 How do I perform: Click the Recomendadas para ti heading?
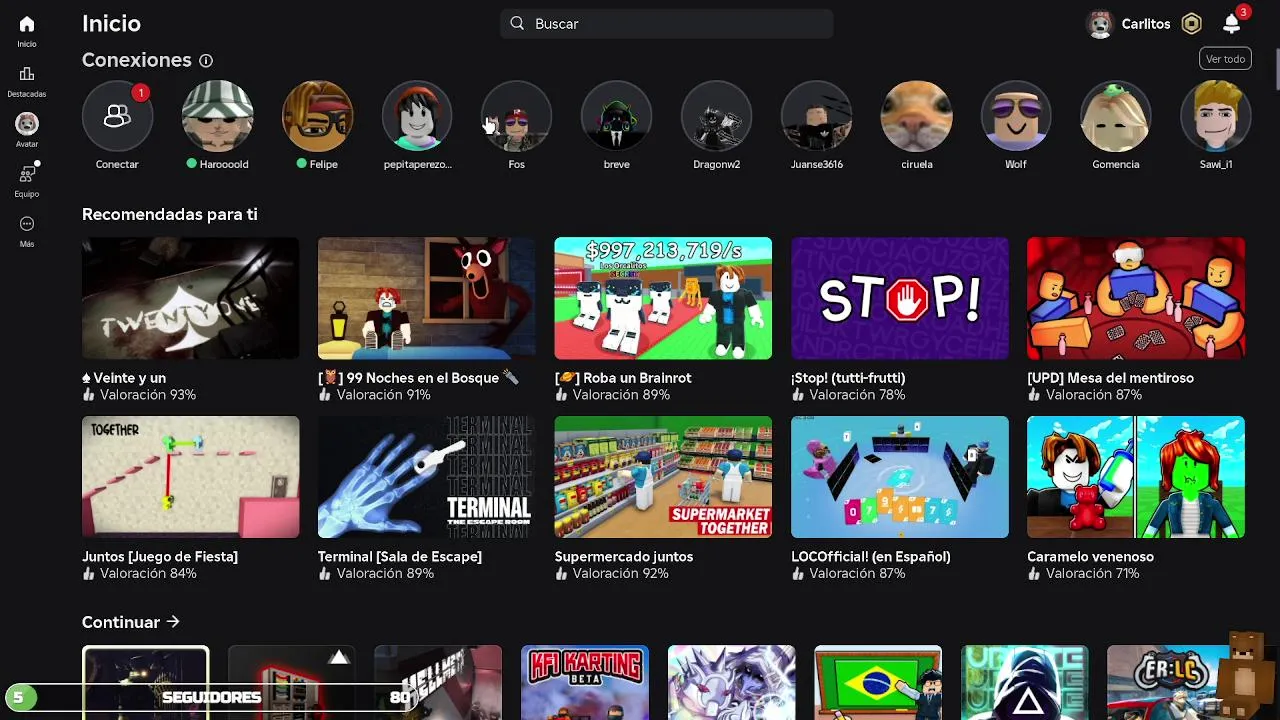pyautogui.click(x=170, y=214)
